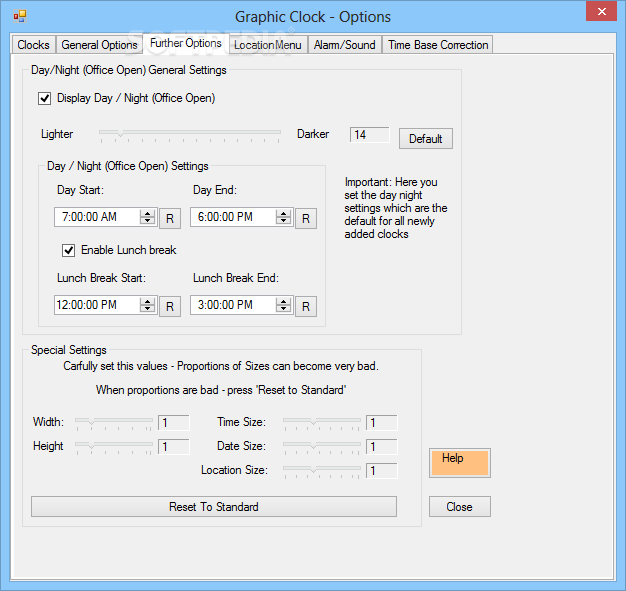The height and width of the screenshot is (591, 626).
Task: Click the darkness value field showing 14
Action: coord(369,135)
